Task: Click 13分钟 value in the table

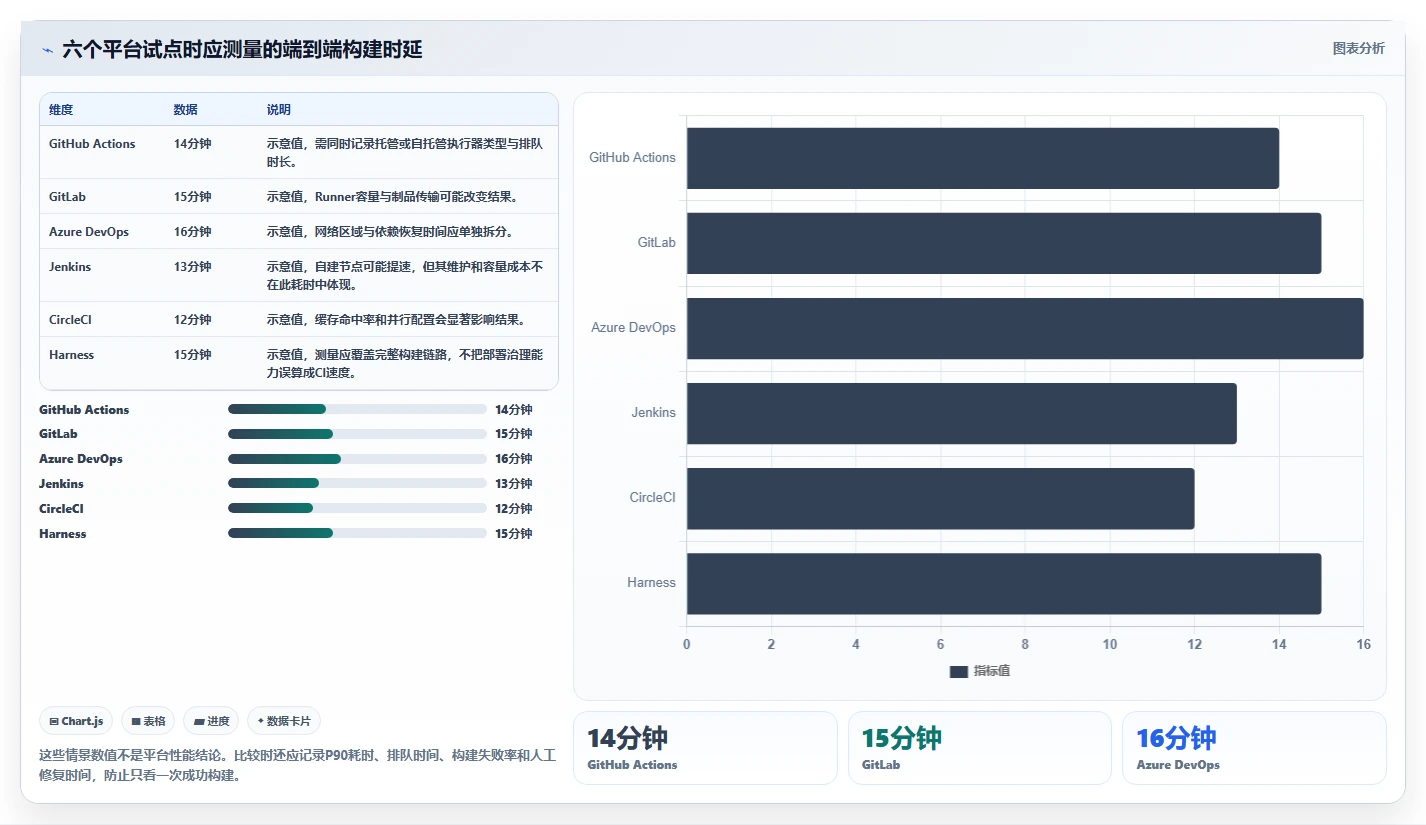Action: pos(192,267)
